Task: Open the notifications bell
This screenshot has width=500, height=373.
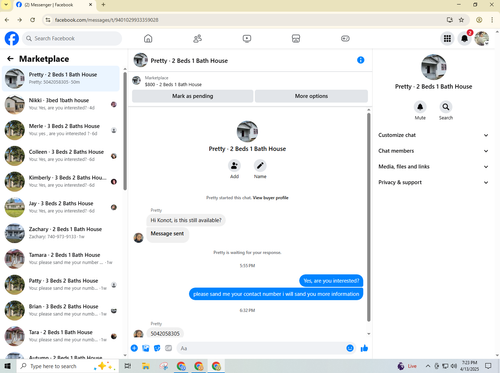Action: (464, 39)
